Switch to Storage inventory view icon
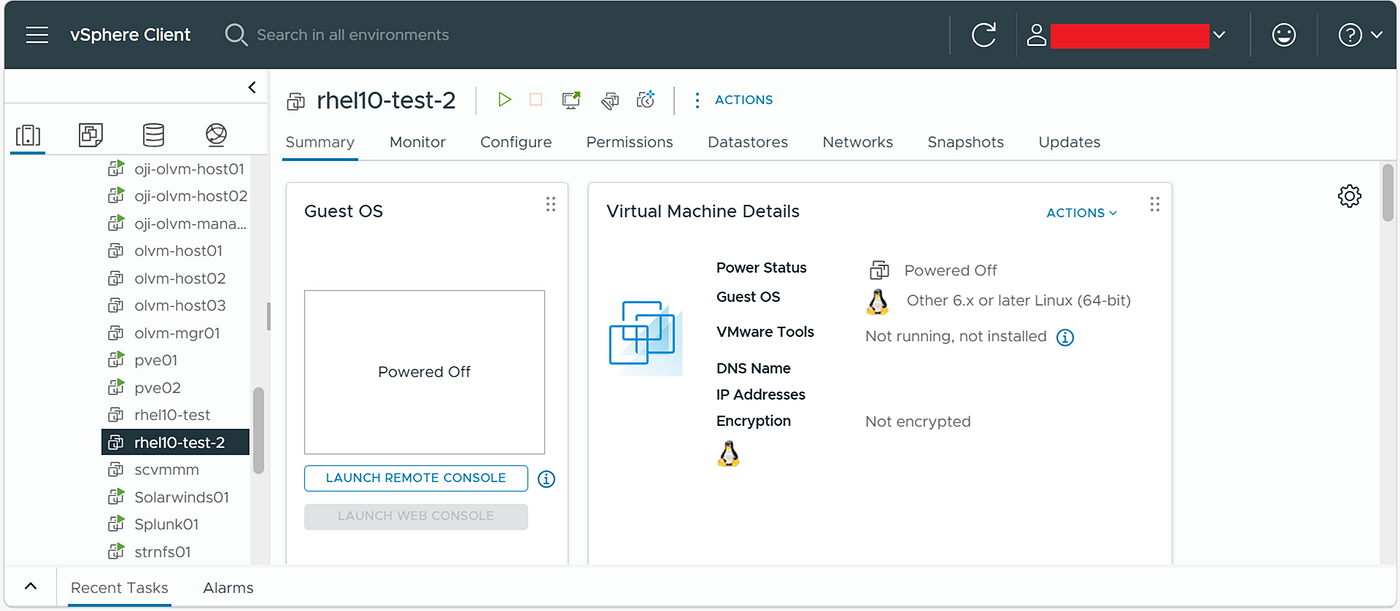The image size is (1400, 611). pyautogui.click(x=153, y=135)
